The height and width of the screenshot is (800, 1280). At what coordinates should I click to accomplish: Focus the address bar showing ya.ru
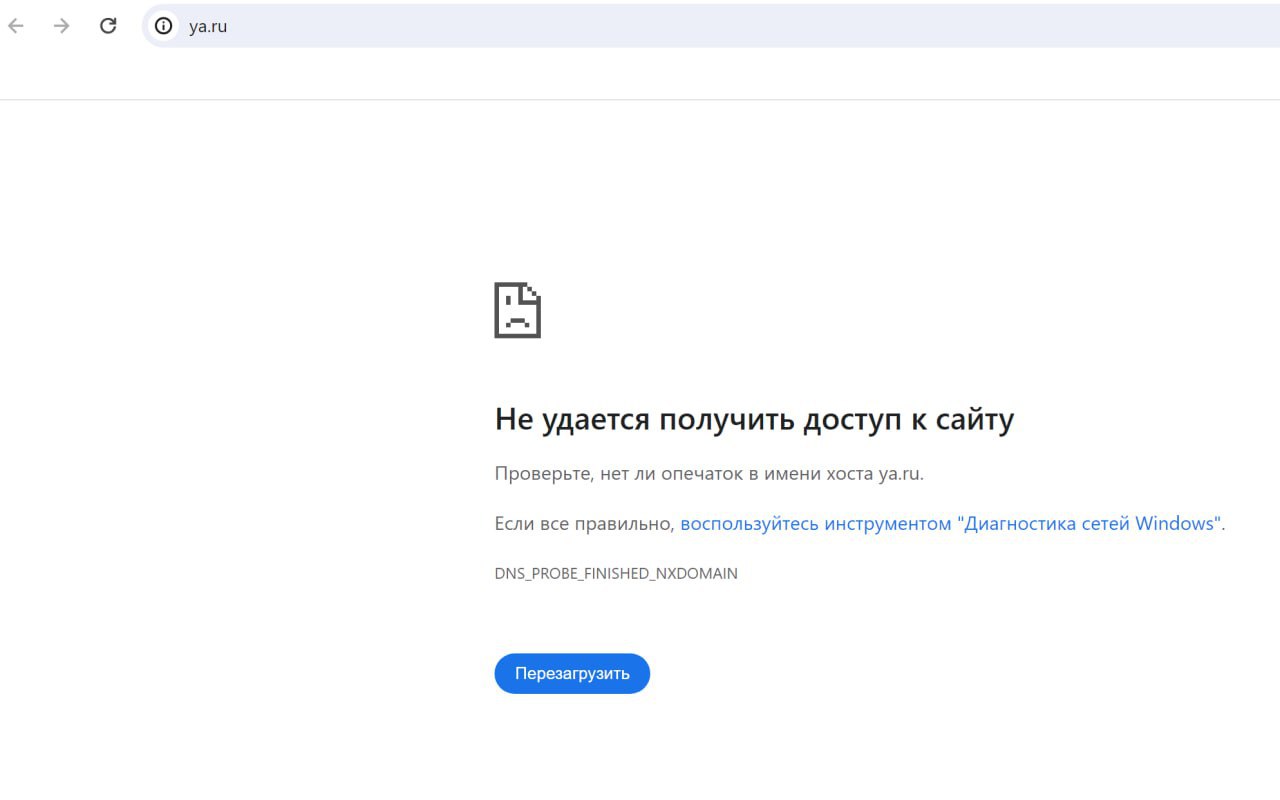tap(208, 27)
